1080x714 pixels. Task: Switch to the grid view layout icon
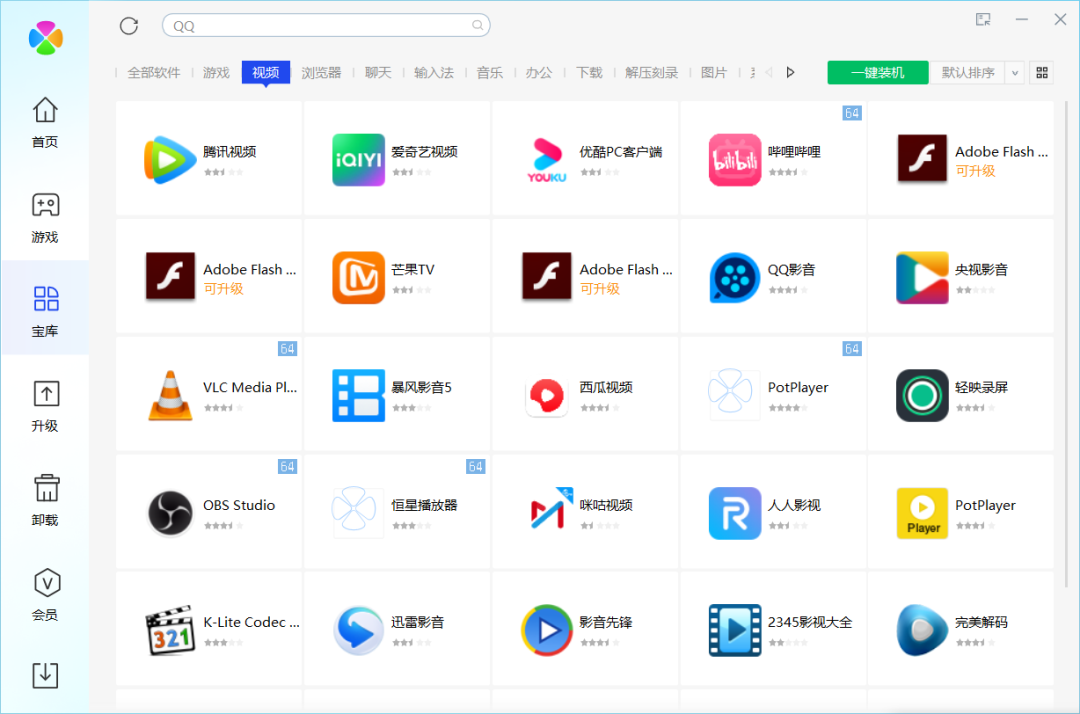tap(1041, 72)
